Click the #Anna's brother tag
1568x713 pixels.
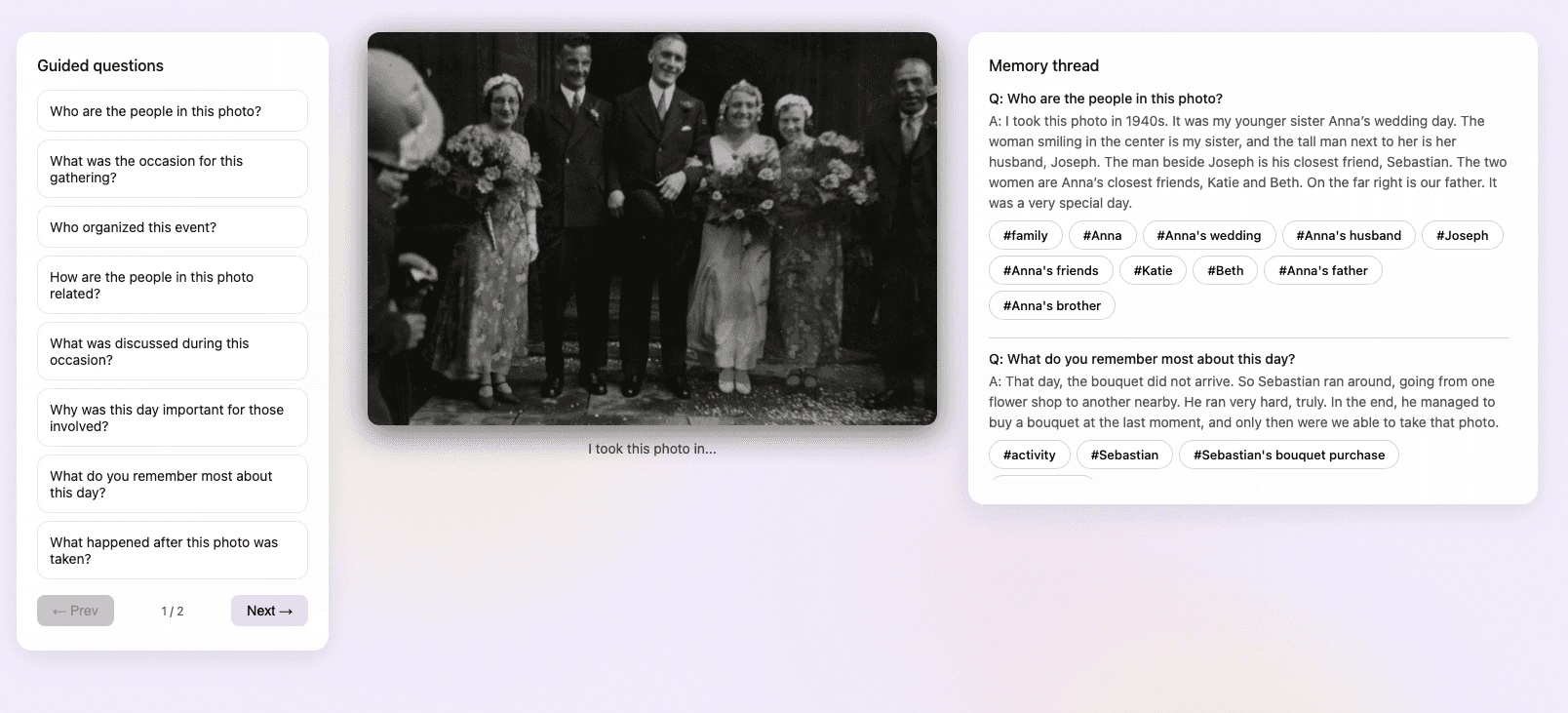point(1052,305)
